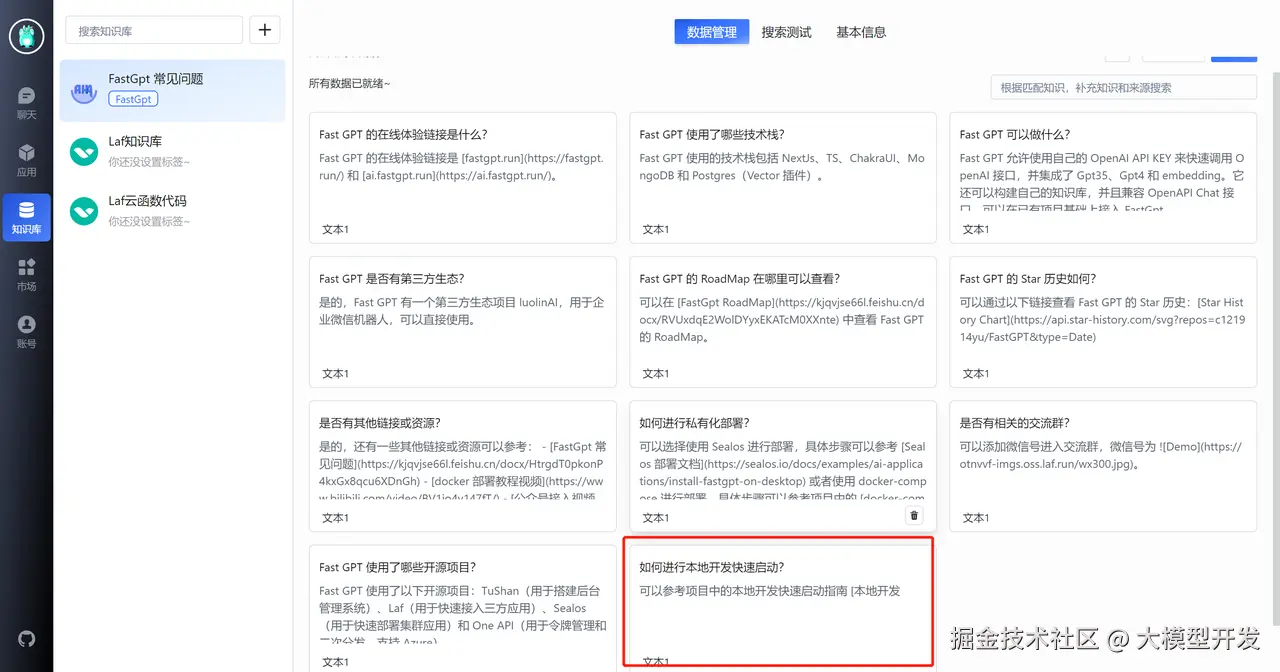Click 文本1 label on 交流群 card

pos(975,518)
